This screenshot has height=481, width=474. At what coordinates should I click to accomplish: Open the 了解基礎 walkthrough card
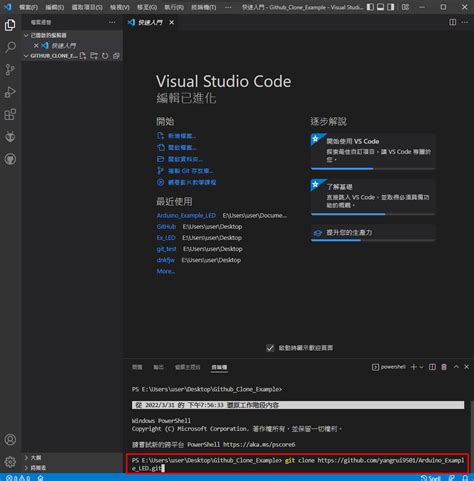373,197
